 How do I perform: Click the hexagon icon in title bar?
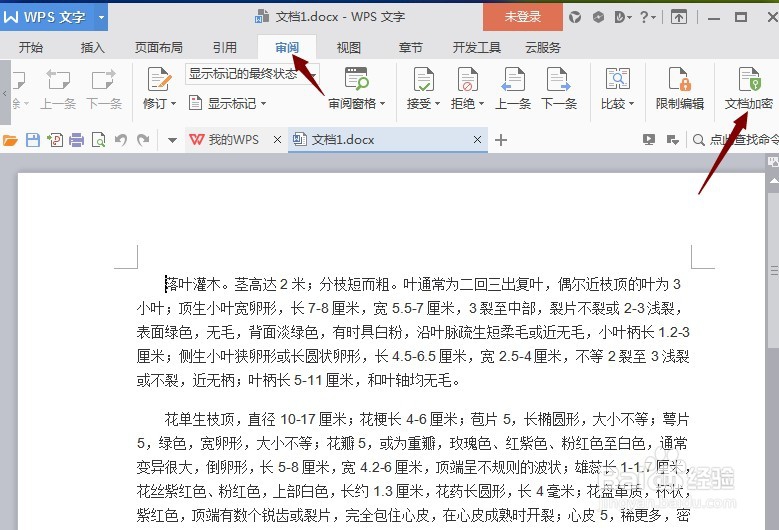tap(598, 17)
